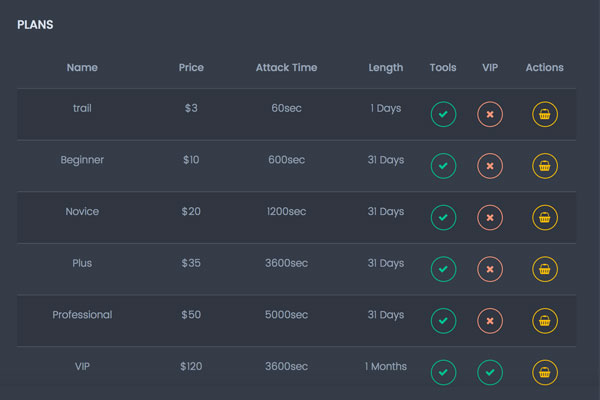Click the Attack Time column header

(286, 67)
